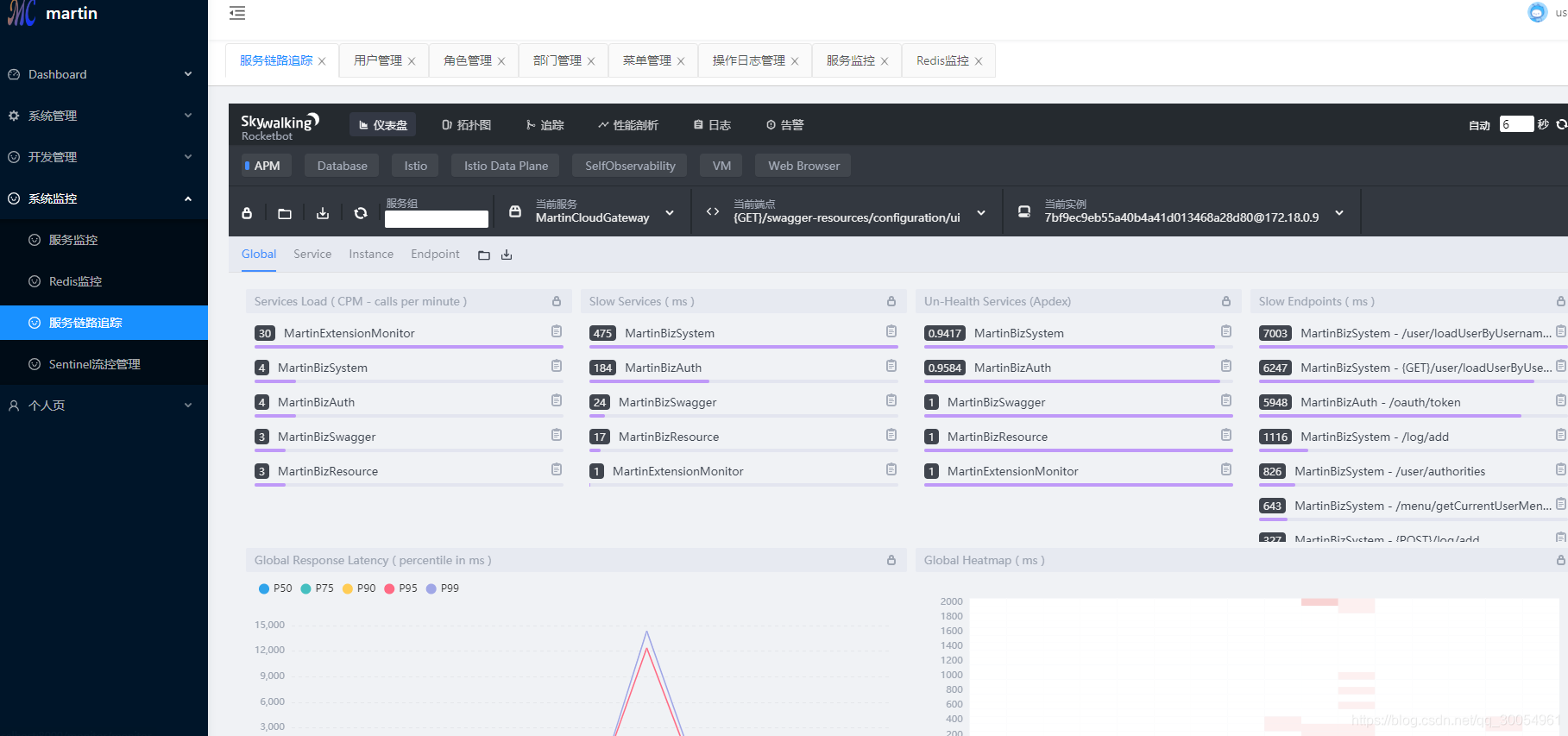Toggle the lock on the Services Load panel

pyautogui.click(x=557, y=301)
